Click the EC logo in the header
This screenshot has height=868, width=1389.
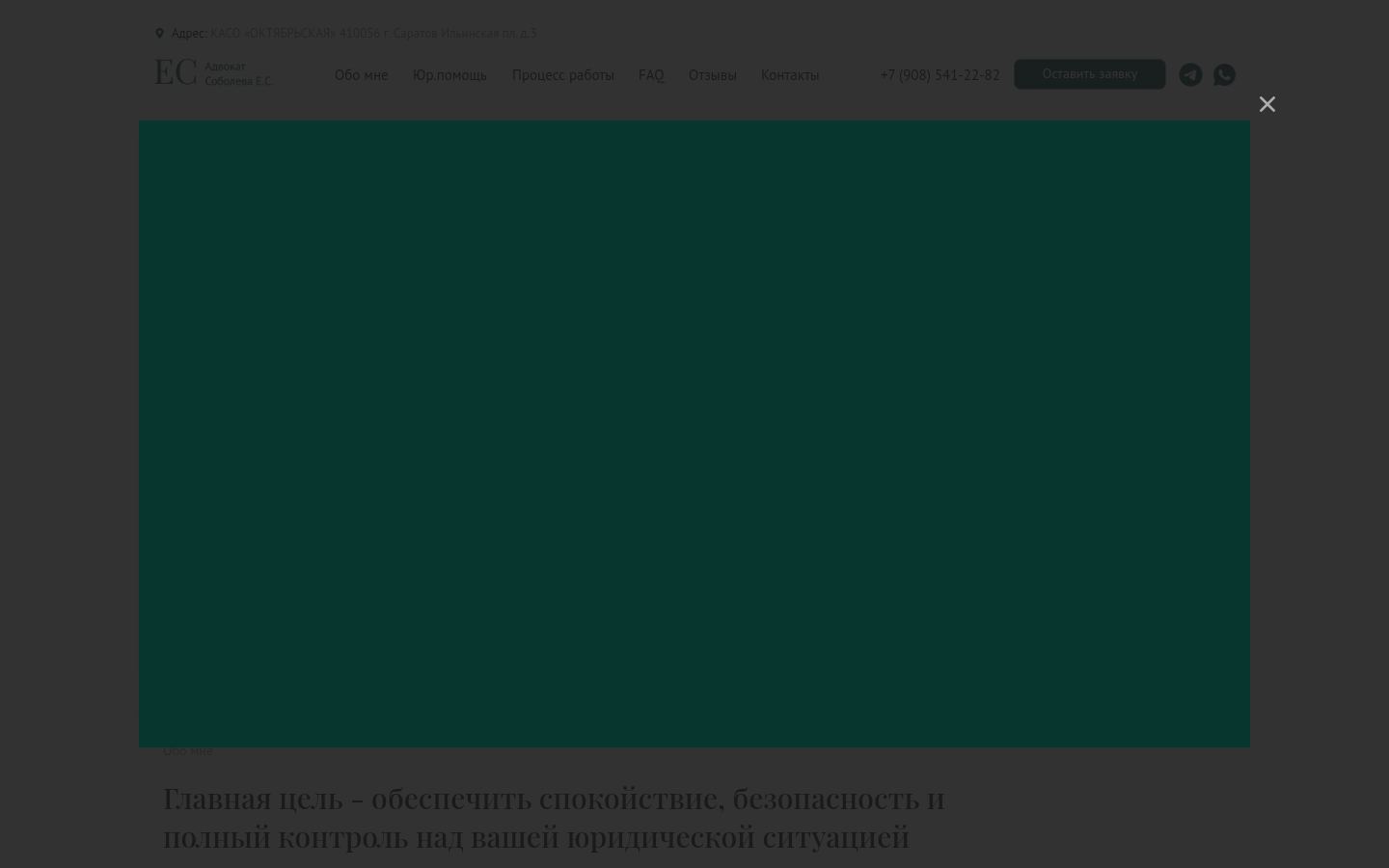point(176,72)
